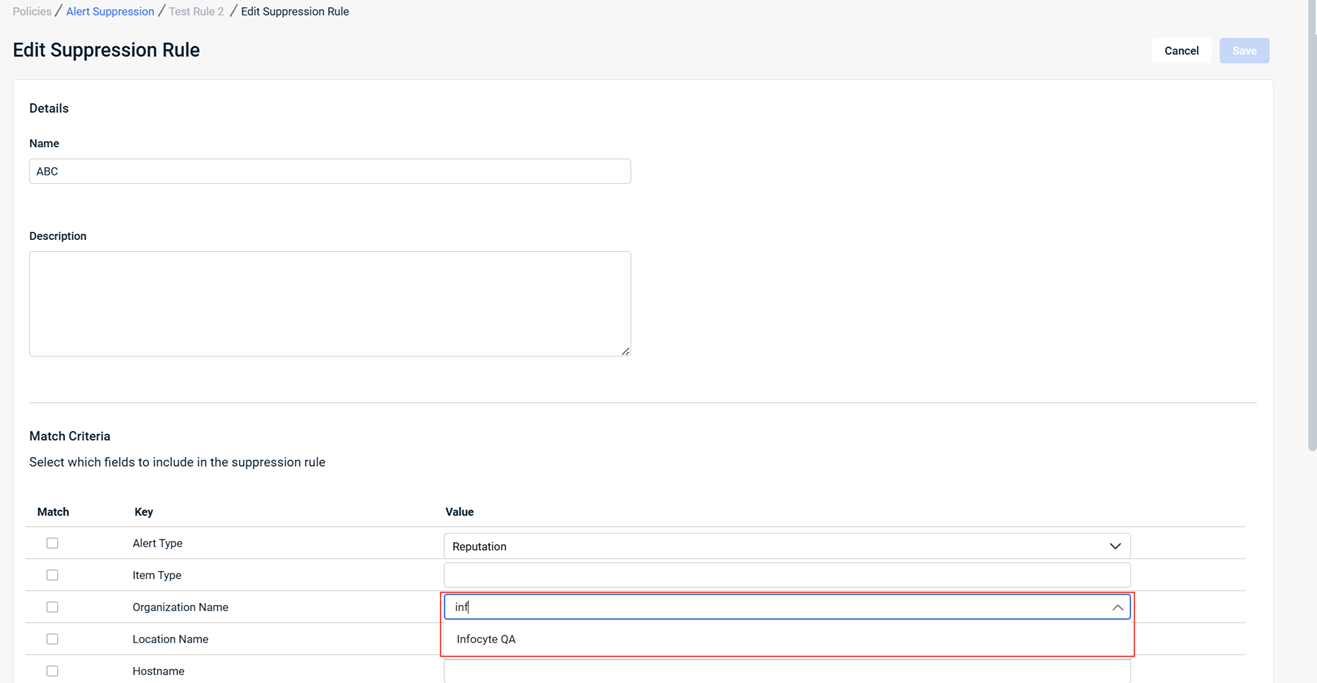Image resolution: width=1317 pixels, height=683 pixels.
Task: Click the Item Type value field
Action: [x=786, y=575]
